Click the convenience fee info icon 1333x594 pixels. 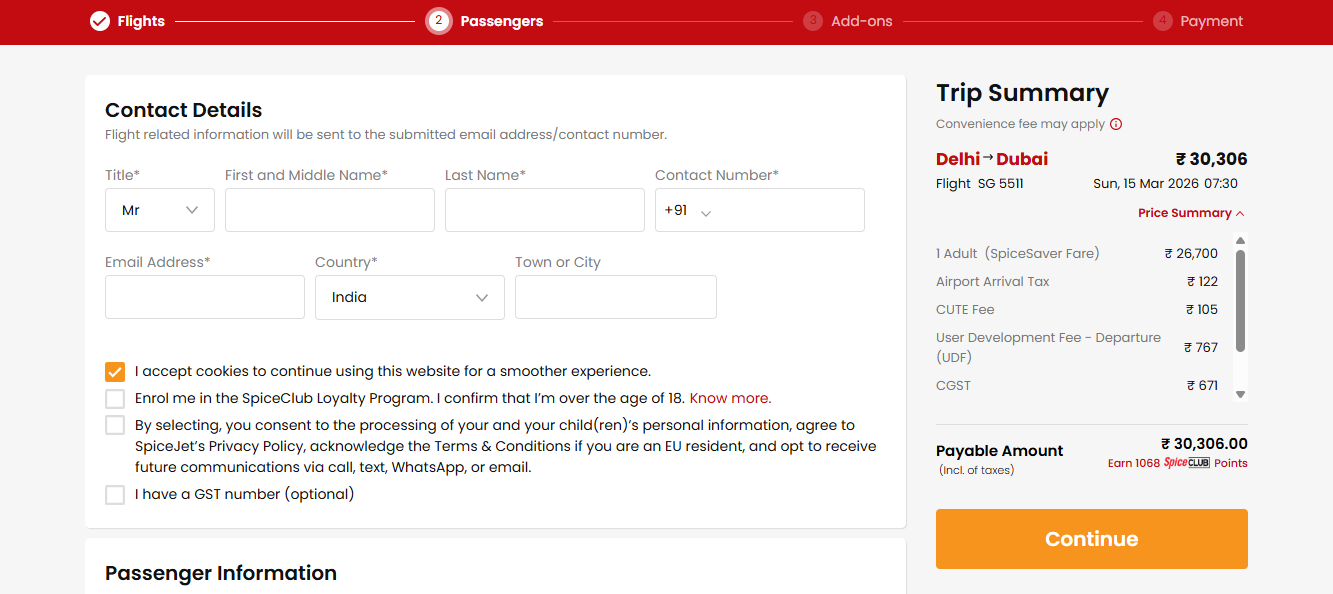tap(1116, 125)
